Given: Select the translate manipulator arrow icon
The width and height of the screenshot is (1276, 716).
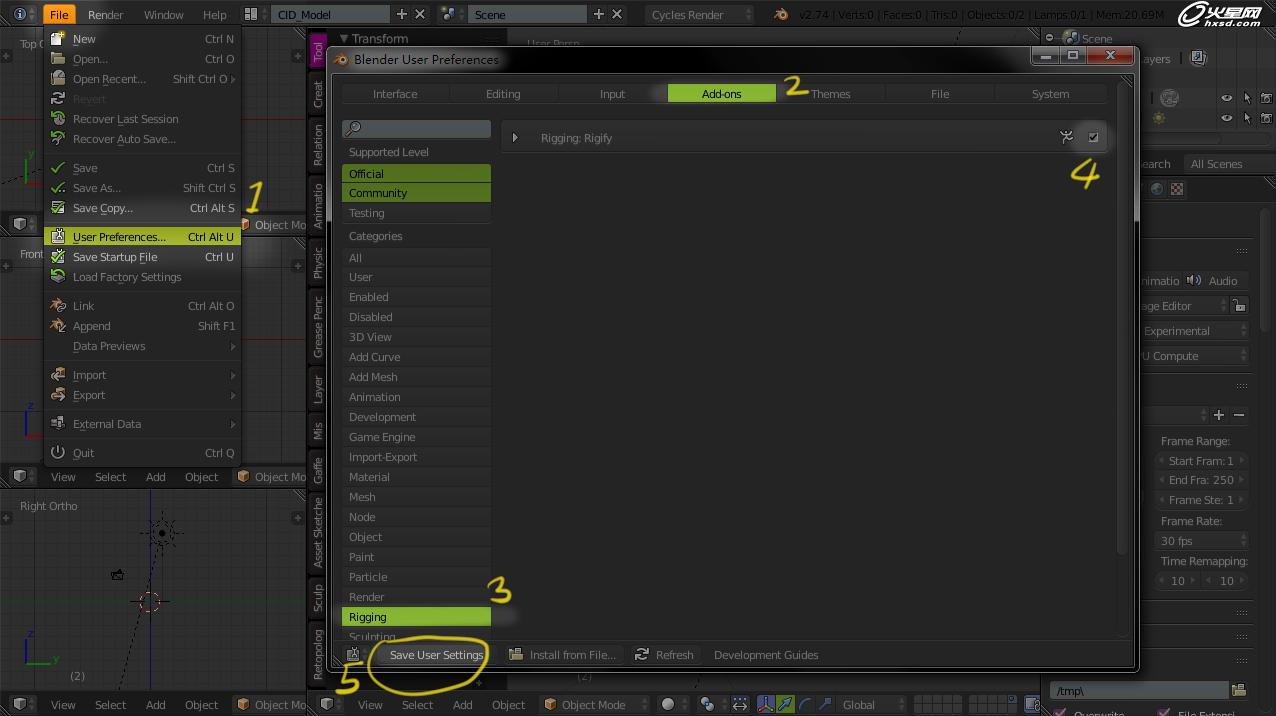Looking at the screenshot, I should coord(786,705).
